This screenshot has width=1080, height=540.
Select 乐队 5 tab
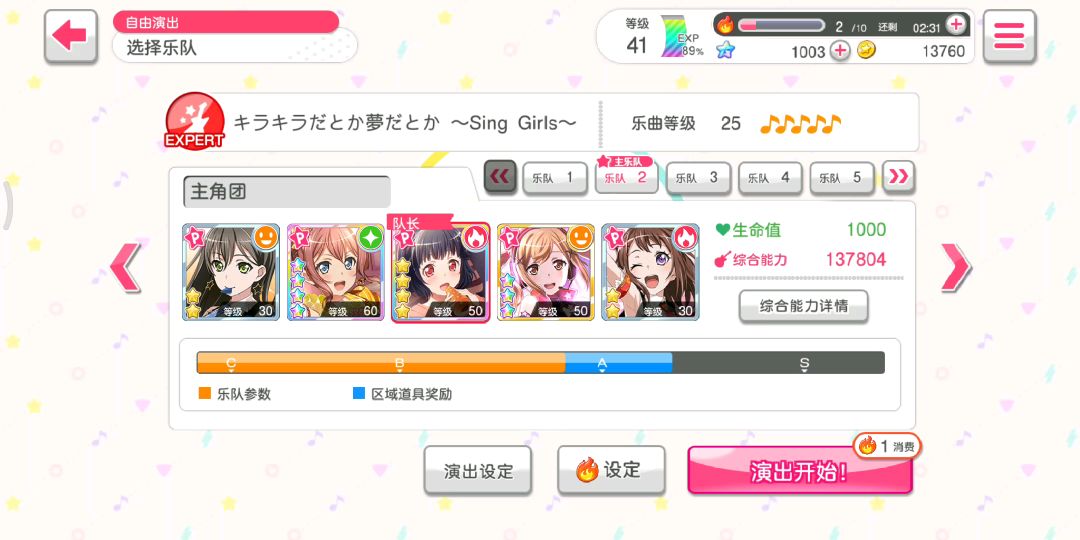840,178
